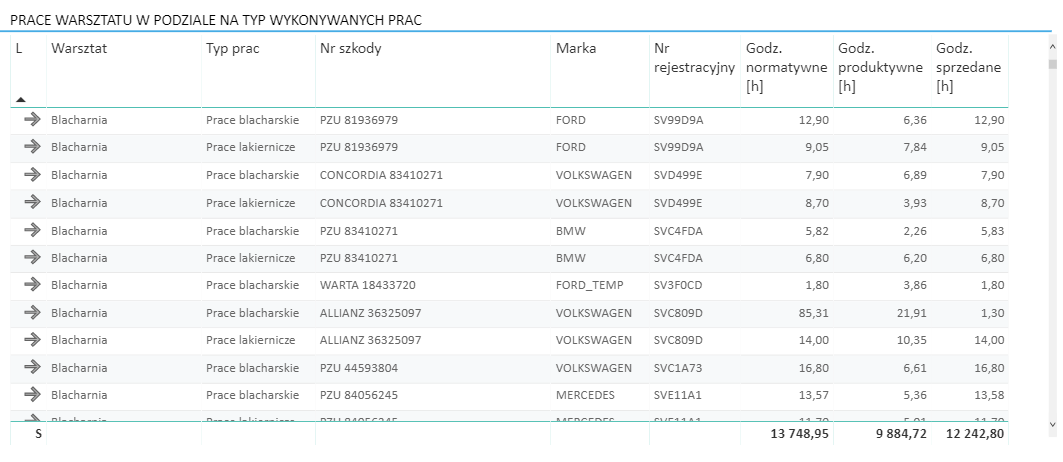The image size is (1063, 462).
Task: Sort by Warsztat column header
Action: (79, 48)
